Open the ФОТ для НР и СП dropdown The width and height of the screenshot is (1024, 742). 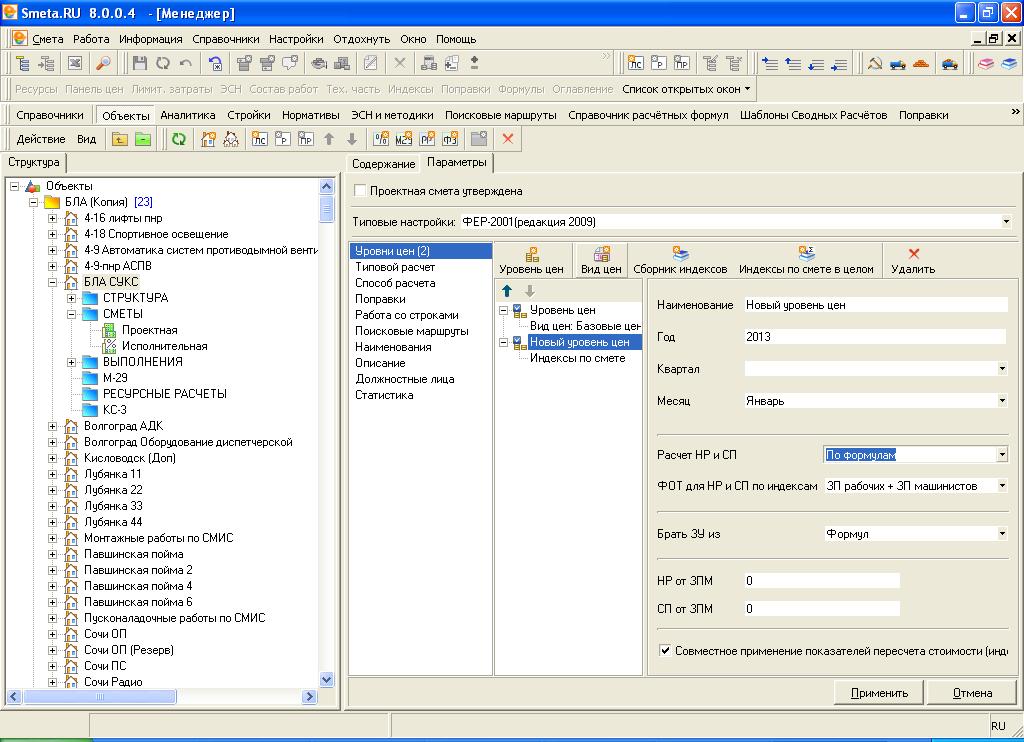pos(1002,486)
